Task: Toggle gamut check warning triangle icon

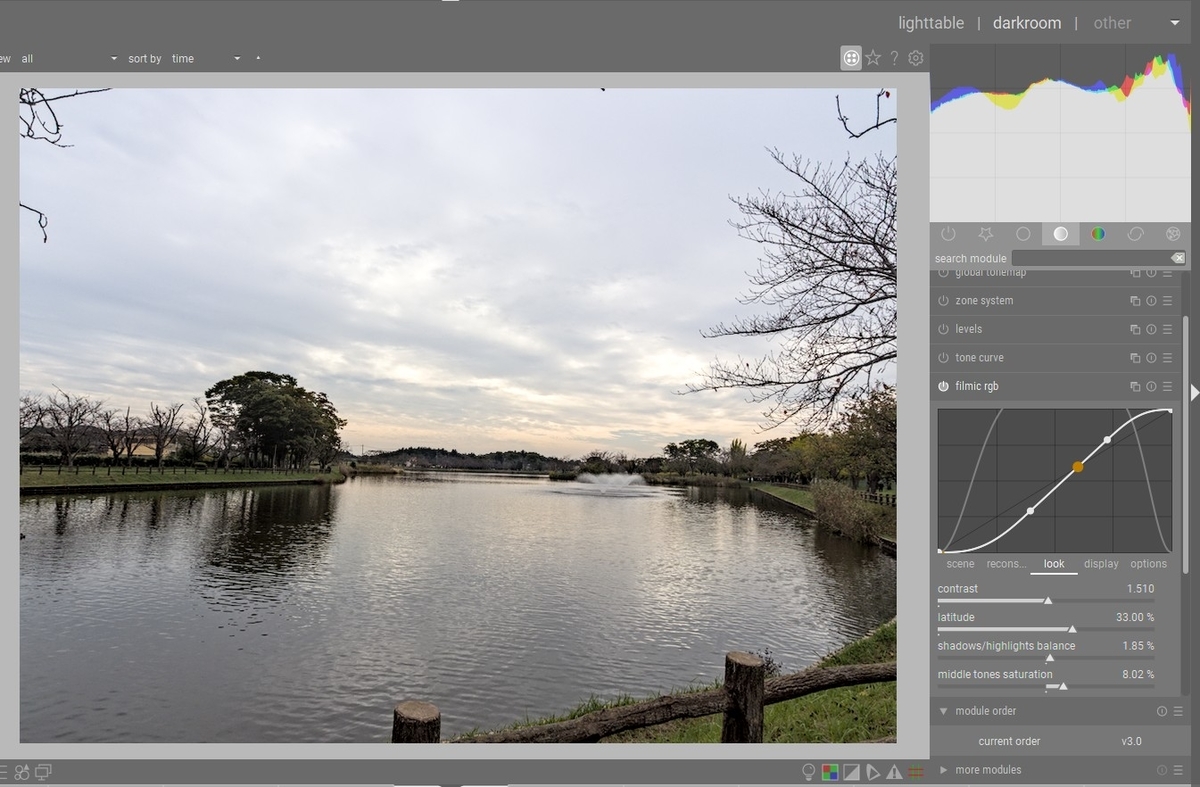Action: (894, 771)
